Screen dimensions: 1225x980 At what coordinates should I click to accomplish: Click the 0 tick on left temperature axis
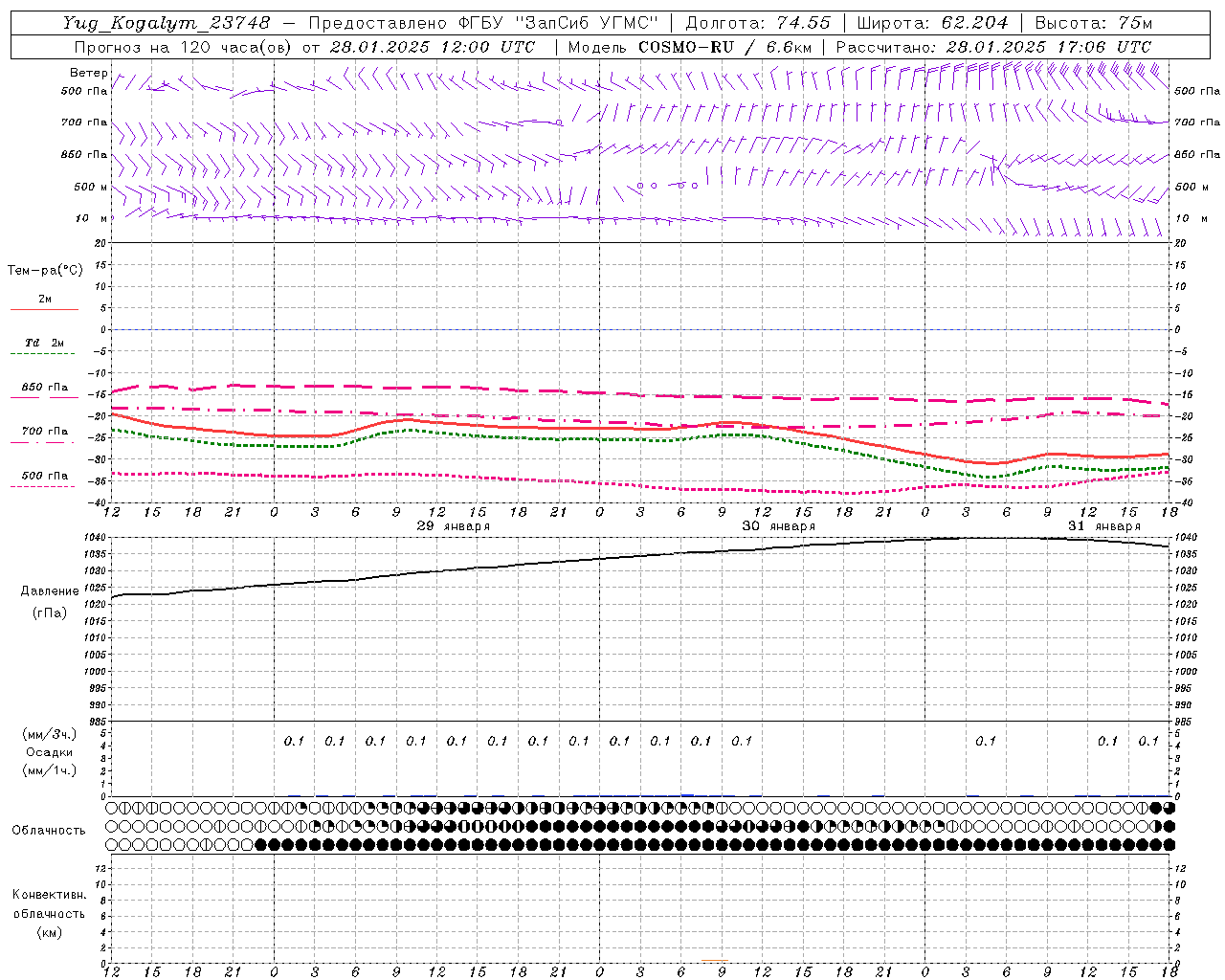click(103, 330)
